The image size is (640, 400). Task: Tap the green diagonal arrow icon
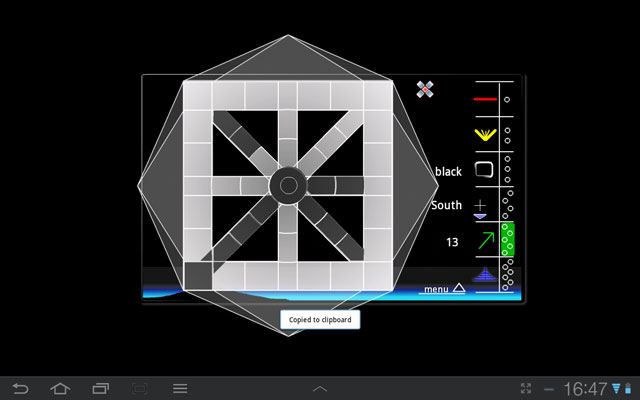tap(486, 240)
